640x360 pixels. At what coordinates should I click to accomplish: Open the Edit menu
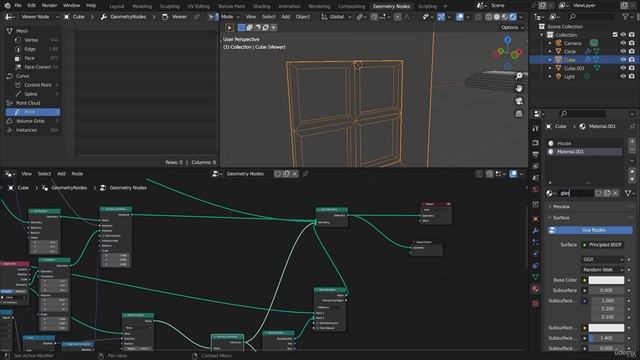click(x=31, y=6)
